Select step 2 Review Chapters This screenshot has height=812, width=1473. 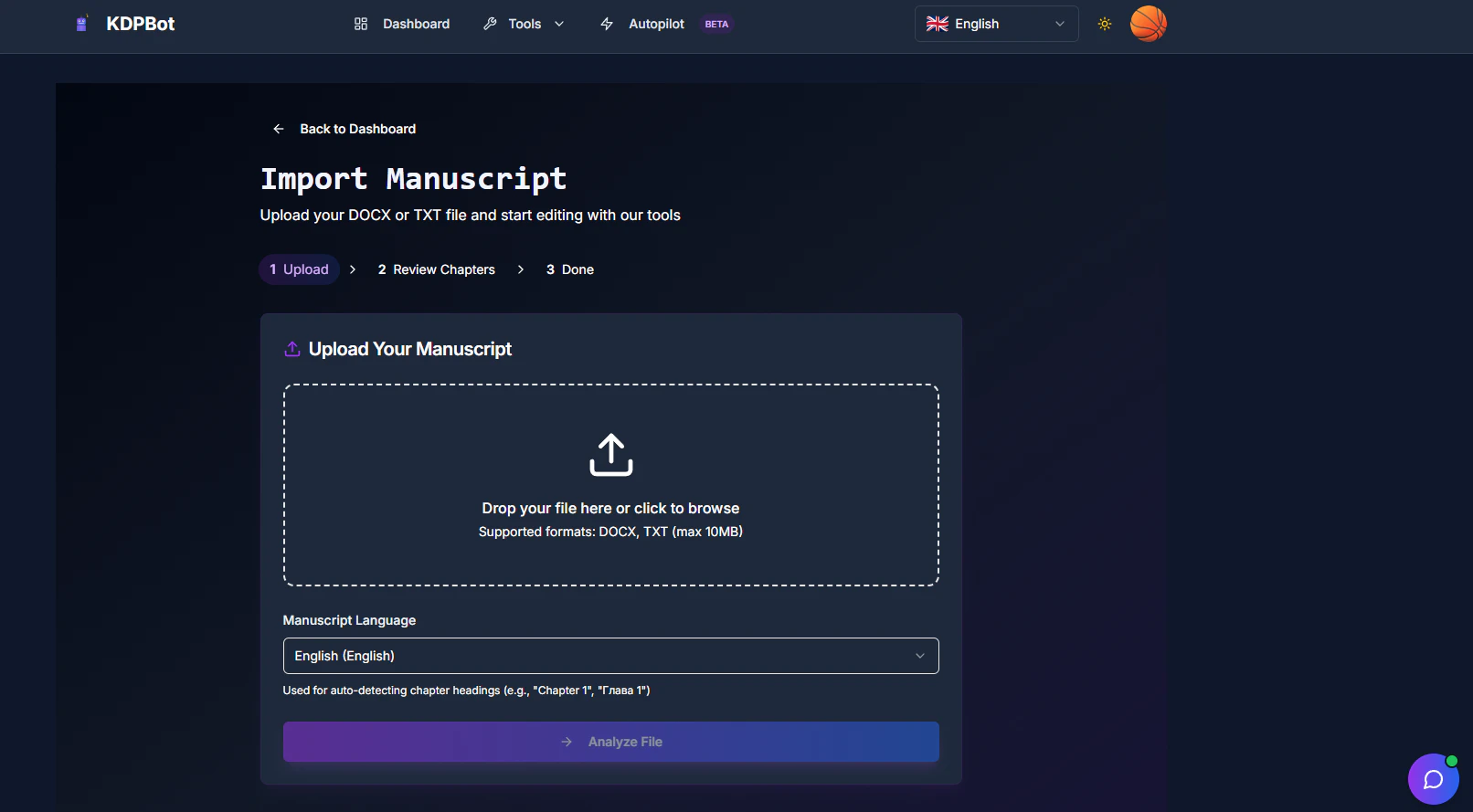[x=437, y=269]
